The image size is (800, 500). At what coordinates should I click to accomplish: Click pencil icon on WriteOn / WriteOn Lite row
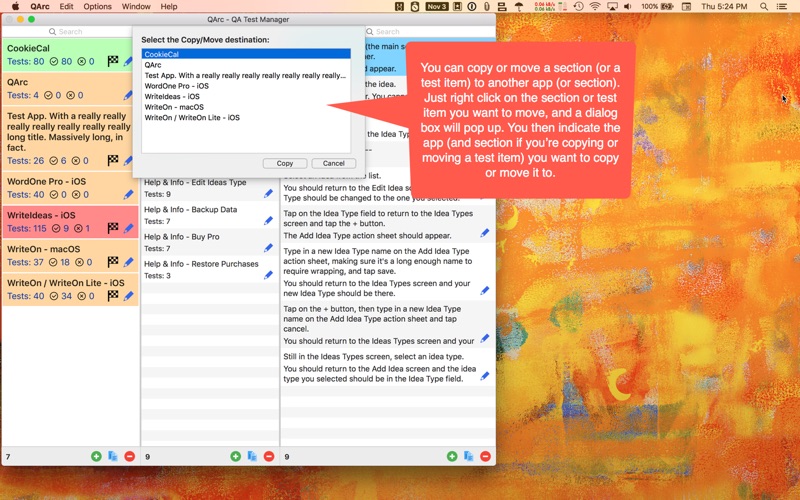[129, 296]
